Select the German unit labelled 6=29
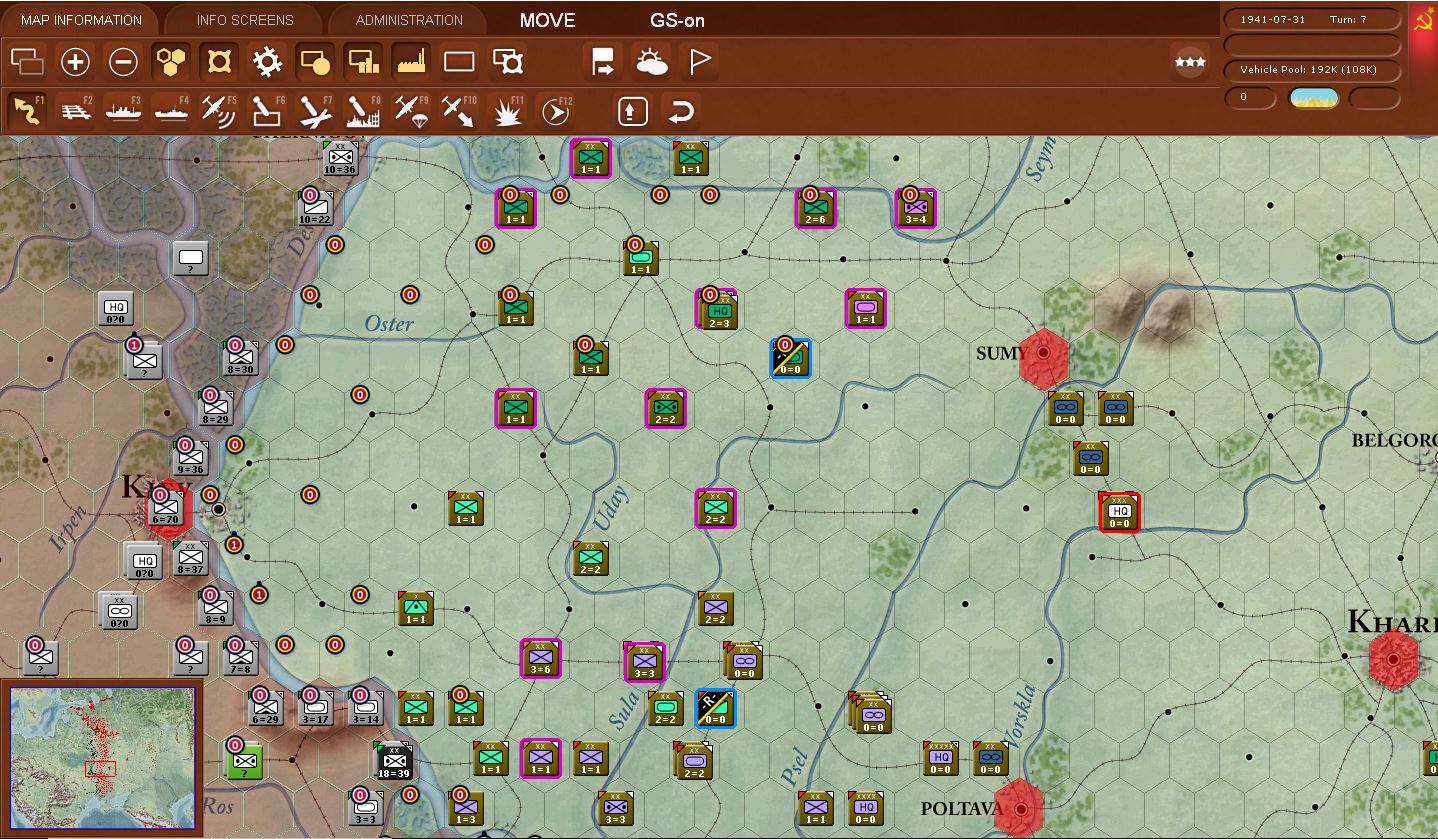 [266, 708]
